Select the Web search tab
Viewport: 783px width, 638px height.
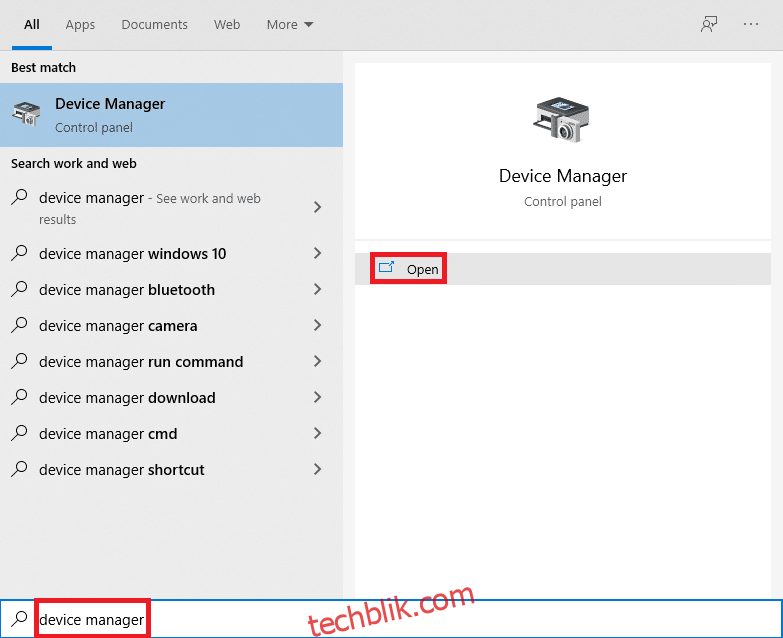[x=227, y=24]
